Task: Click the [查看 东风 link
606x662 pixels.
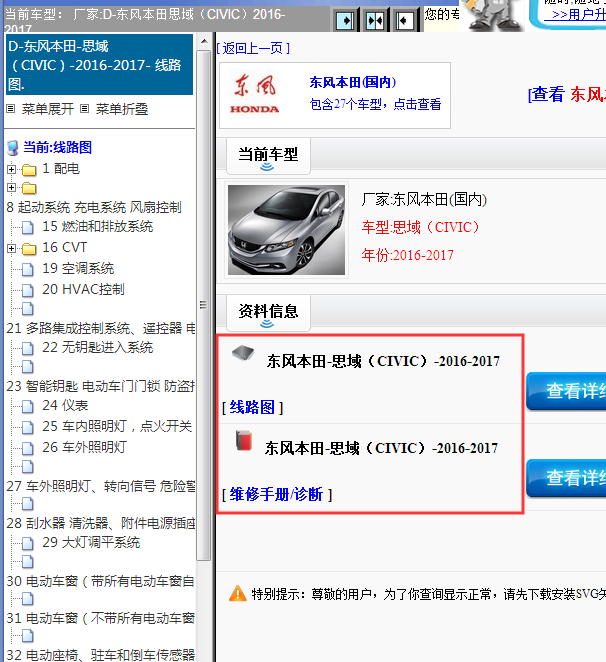Action: pos(567,94)
